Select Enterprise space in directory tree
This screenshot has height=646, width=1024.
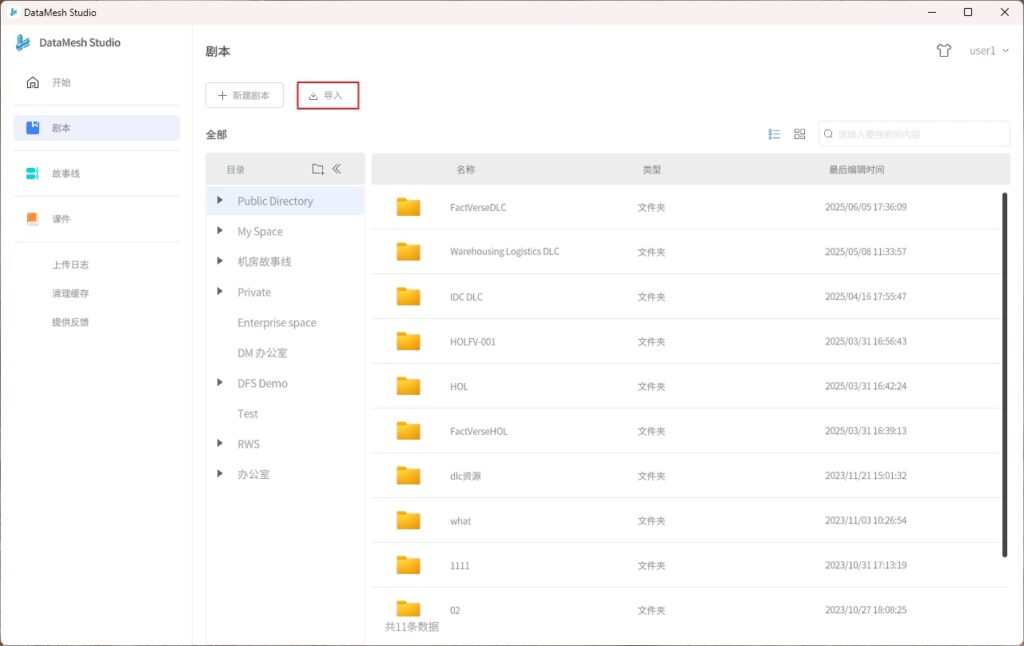(276, 323)
